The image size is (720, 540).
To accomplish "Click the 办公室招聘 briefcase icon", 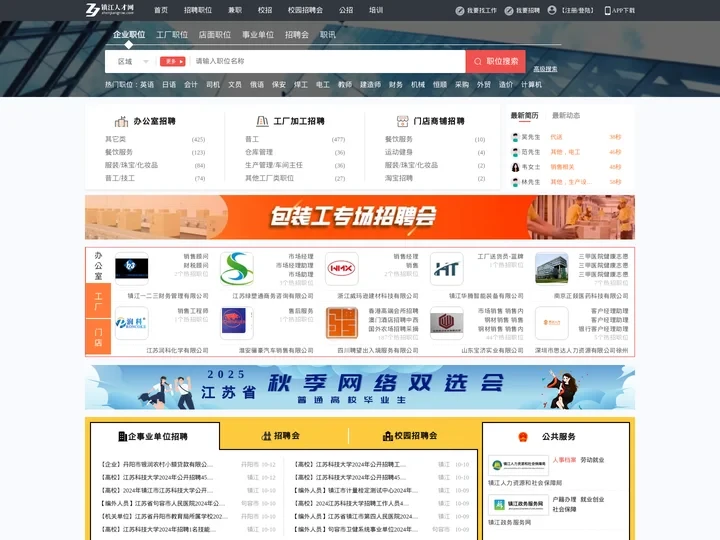I will pyautogui.click(x=121, y=121).
